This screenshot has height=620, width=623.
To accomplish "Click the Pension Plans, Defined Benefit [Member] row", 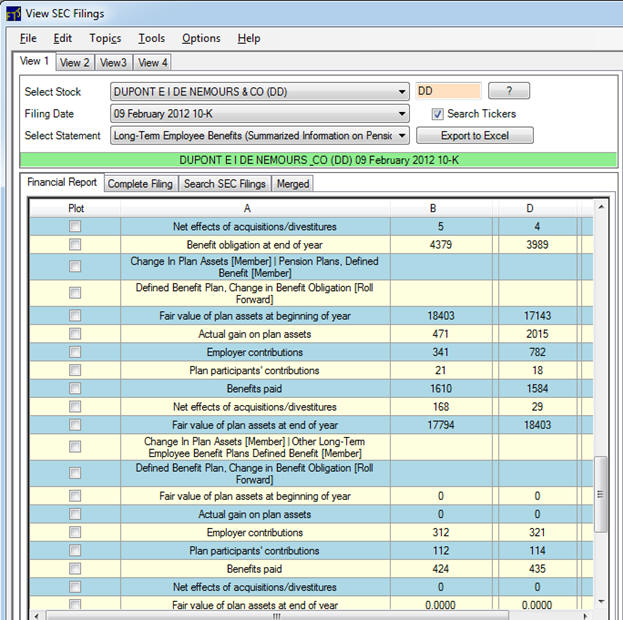I will pos(311,267).
